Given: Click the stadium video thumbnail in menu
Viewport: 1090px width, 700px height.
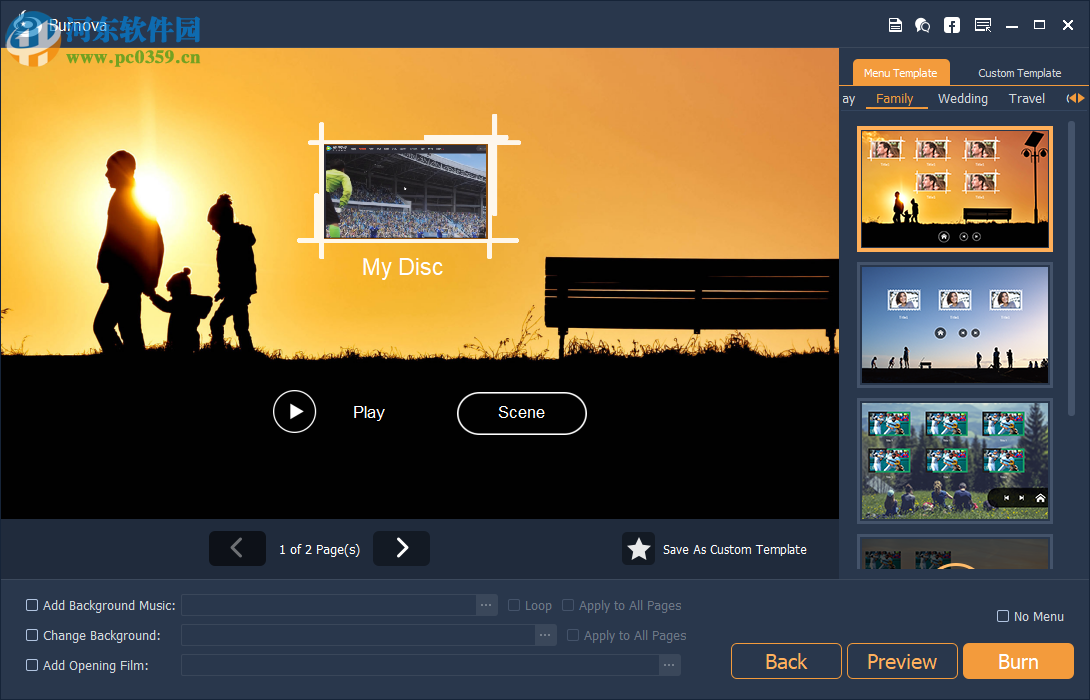Looking at the screenshot, I should coord(406,191).
